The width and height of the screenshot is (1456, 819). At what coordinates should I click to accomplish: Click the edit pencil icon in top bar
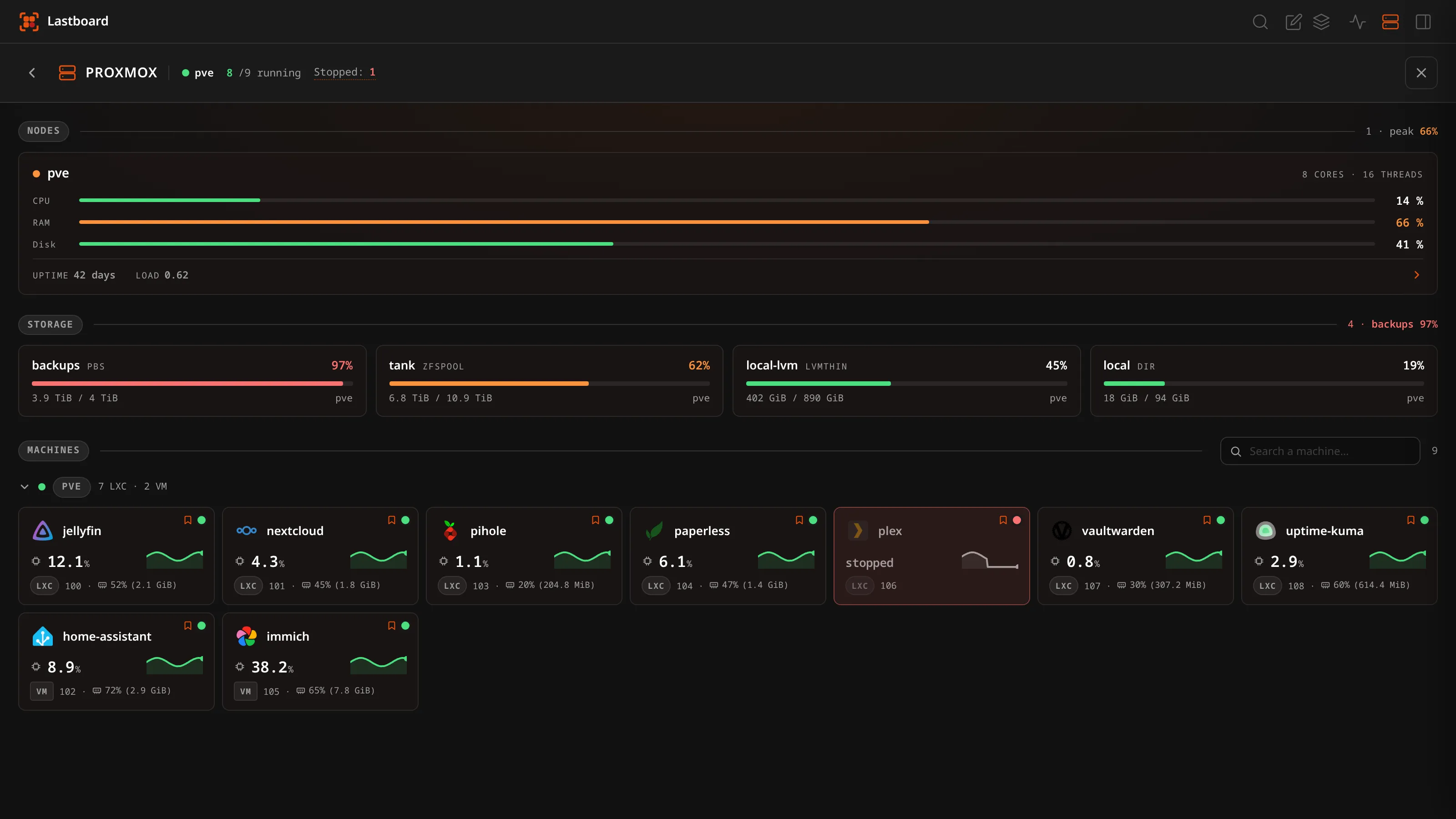pos(1293,22)
